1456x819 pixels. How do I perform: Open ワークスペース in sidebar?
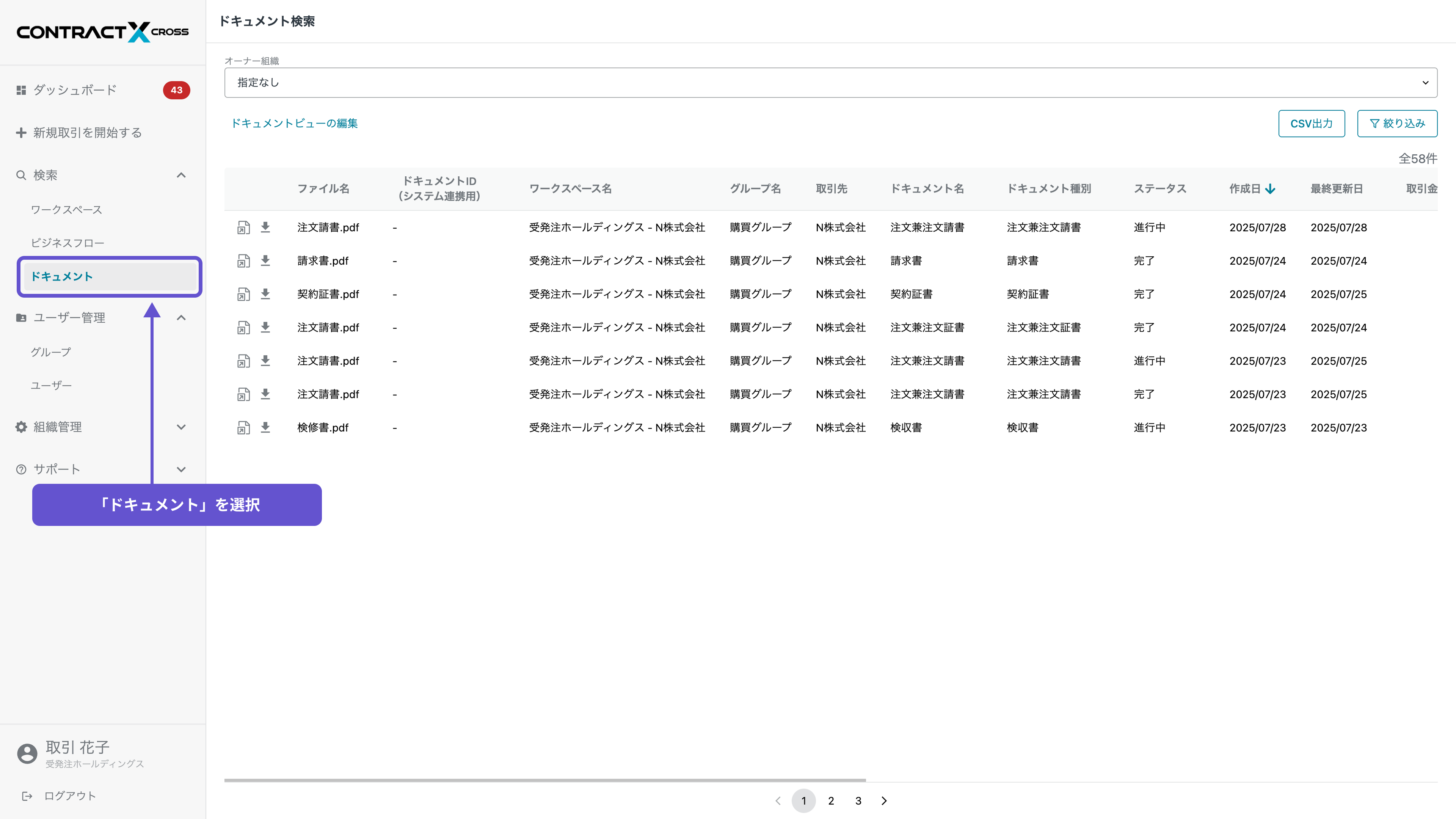click(x=66, y=210)
